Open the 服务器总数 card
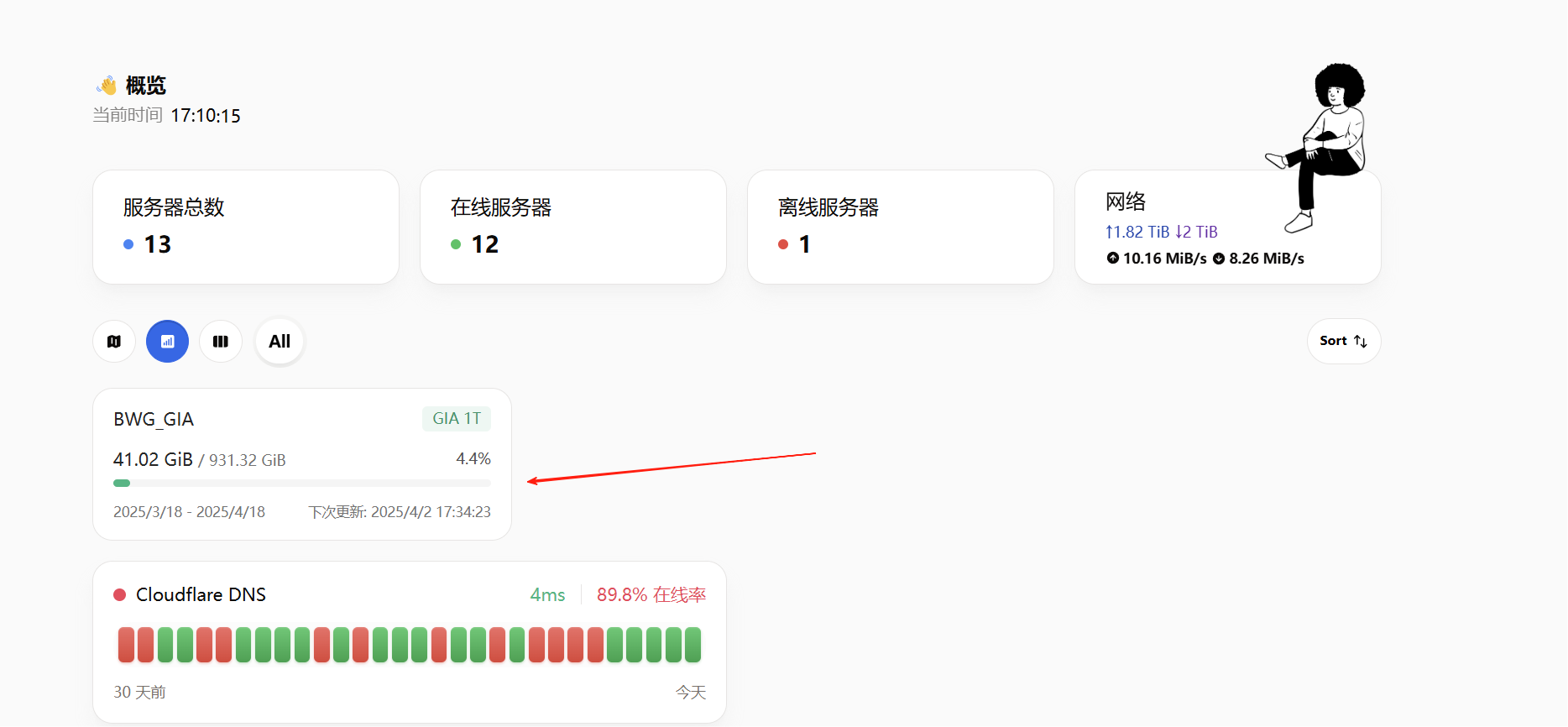This screenshot has height=727, width=1568. click(x=246, y=227)
